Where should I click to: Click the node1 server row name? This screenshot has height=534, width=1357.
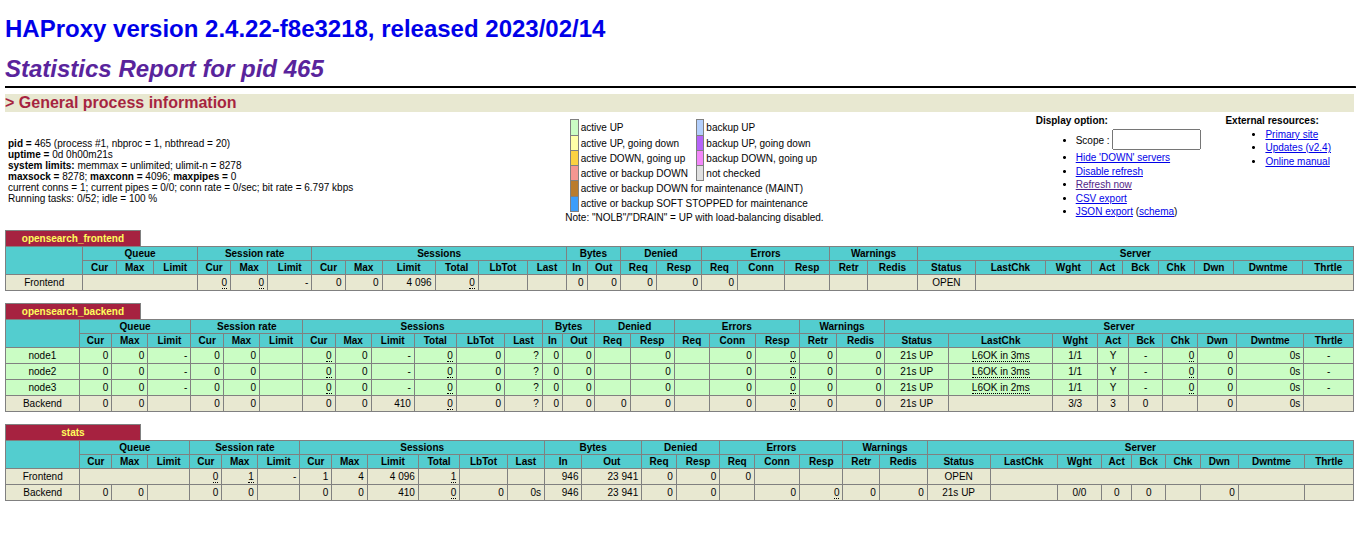[42, 355]
